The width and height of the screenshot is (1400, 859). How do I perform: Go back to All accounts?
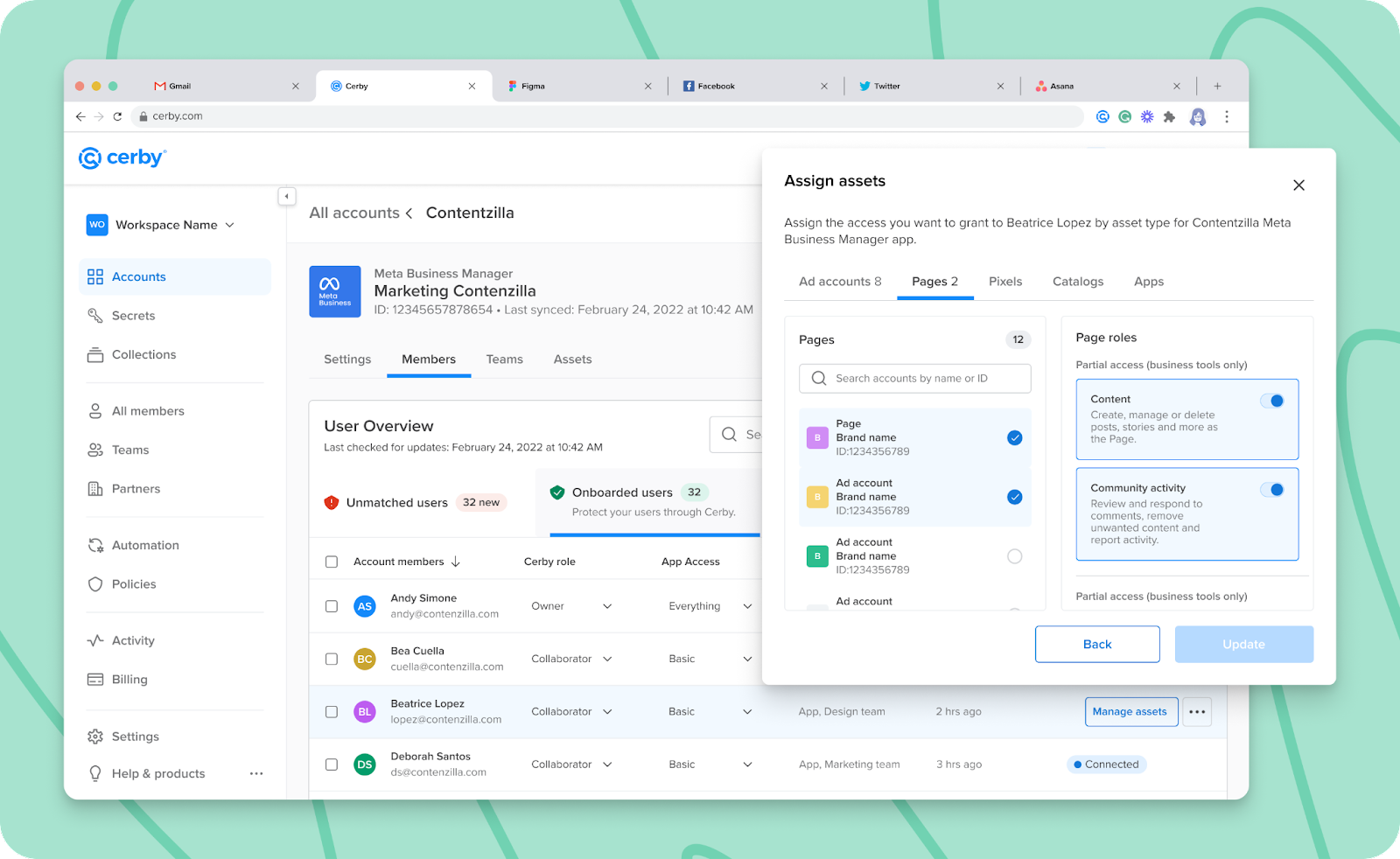(354, 213)
